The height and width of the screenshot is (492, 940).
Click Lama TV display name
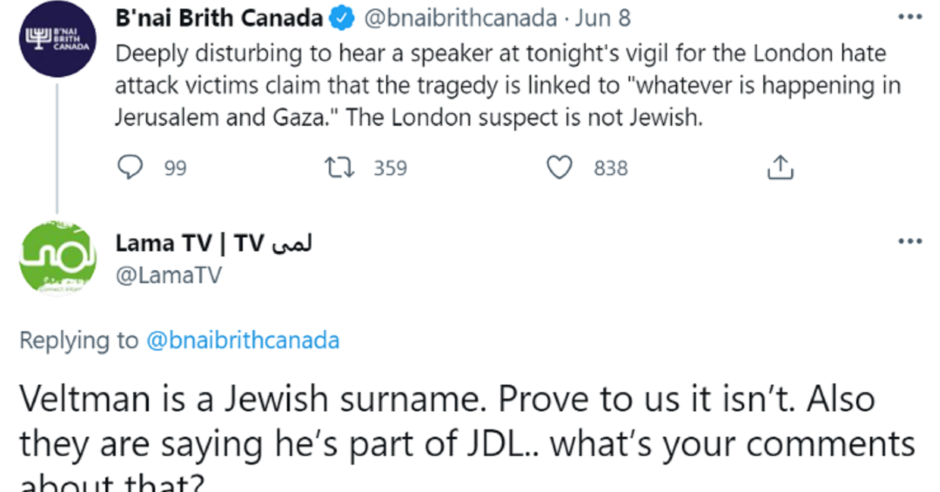coord(213,243)
